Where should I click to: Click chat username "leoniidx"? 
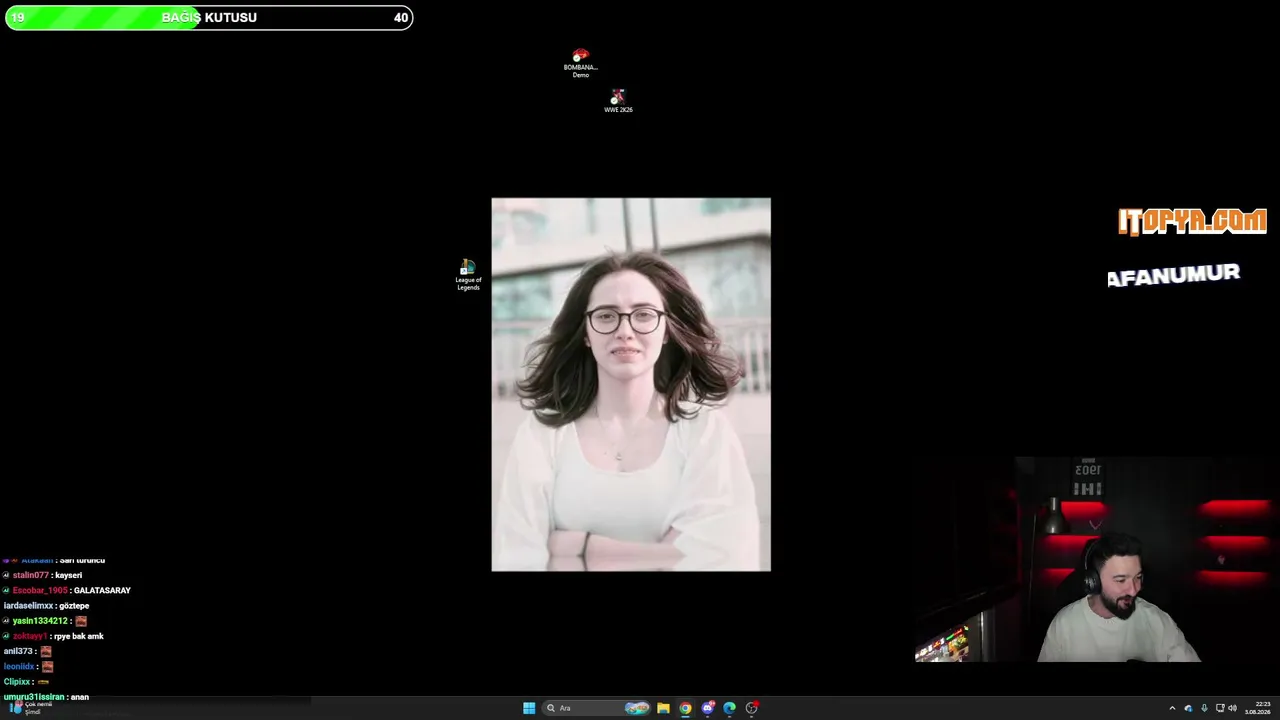point(20,666)
